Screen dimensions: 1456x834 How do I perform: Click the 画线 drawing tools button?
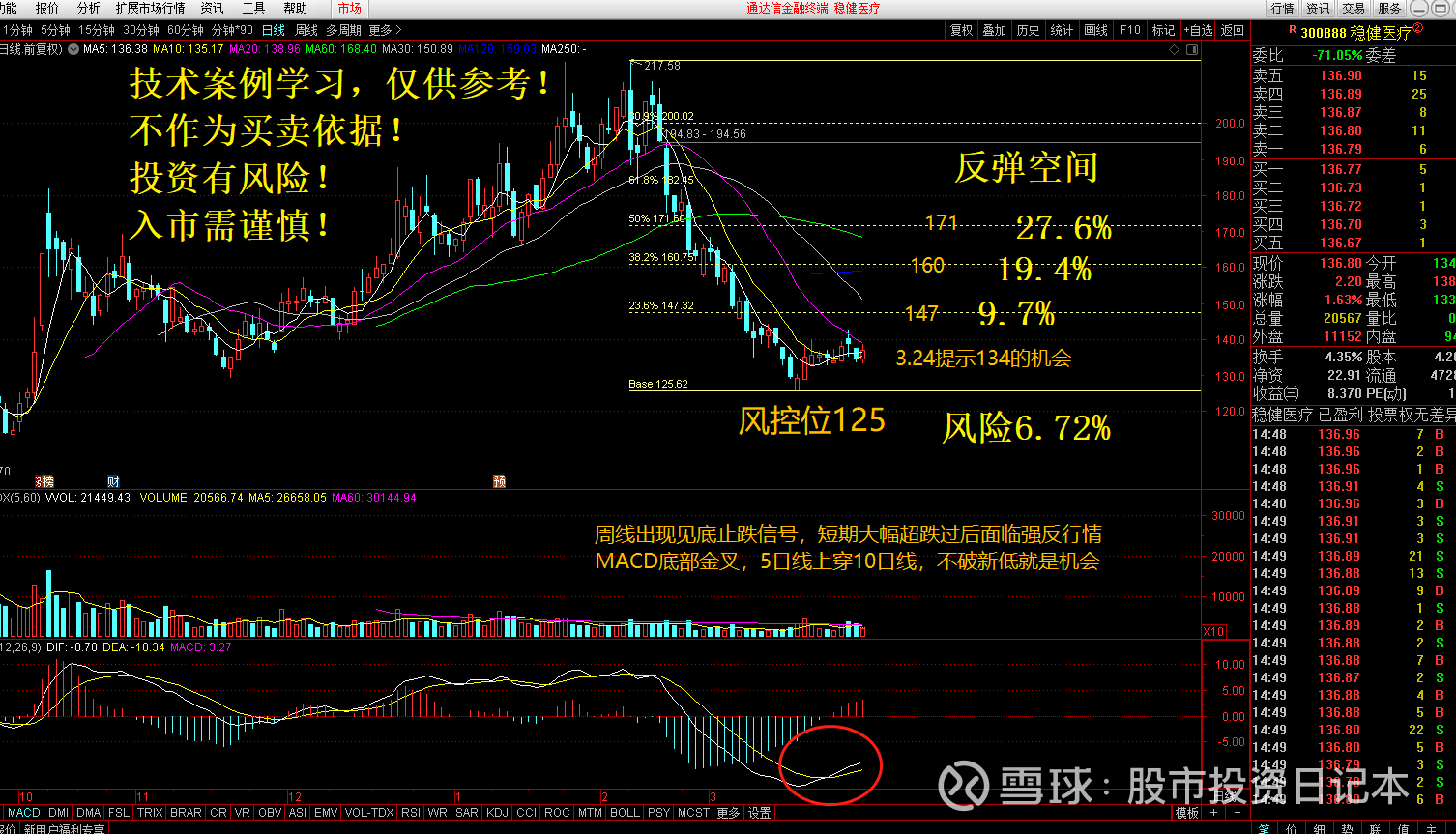1095,30
